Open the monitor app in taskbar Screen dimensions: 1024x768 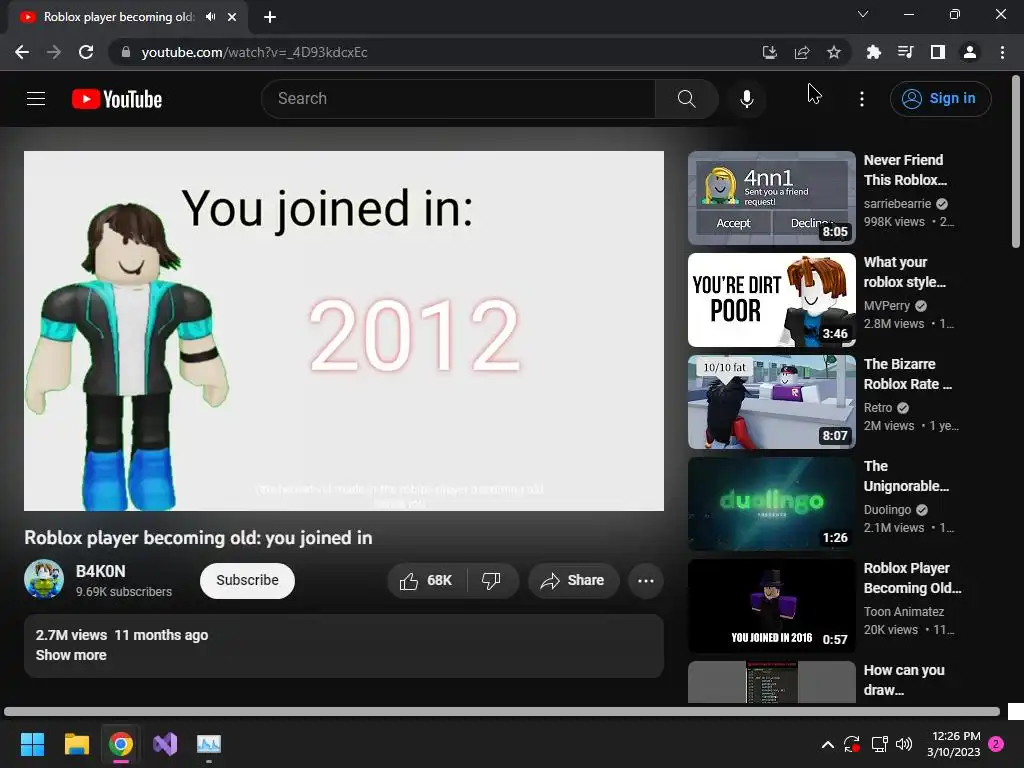click(209, 744)
